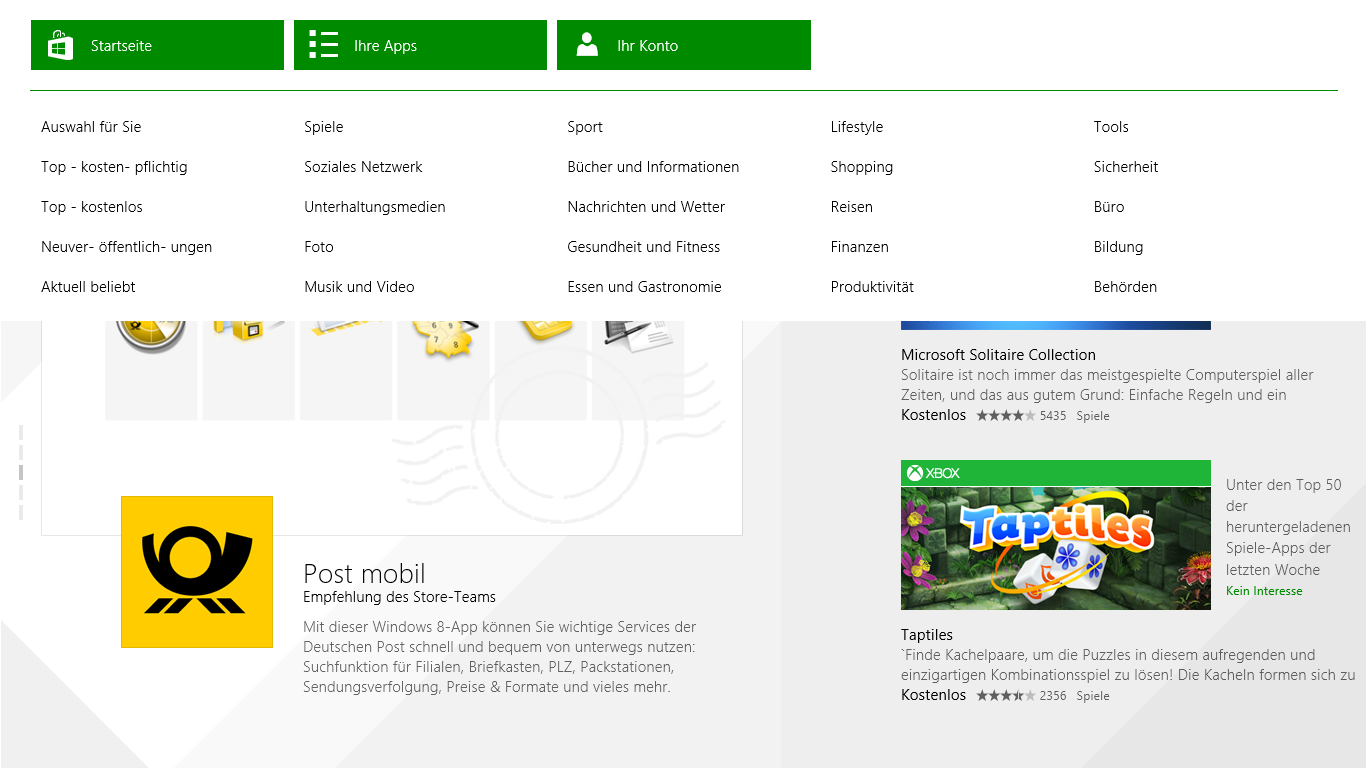Viewport: 1366px width, 768px height.
Task: Click Kostenlos price label under Solitaire
Action: (x=934, y=415)
